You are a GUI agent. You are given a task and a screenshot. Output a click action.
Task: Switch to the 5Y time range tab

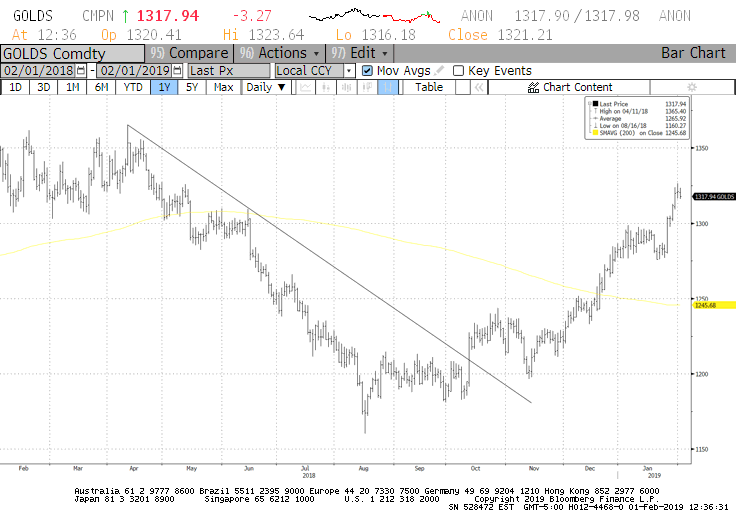click(x=193, y=88)
